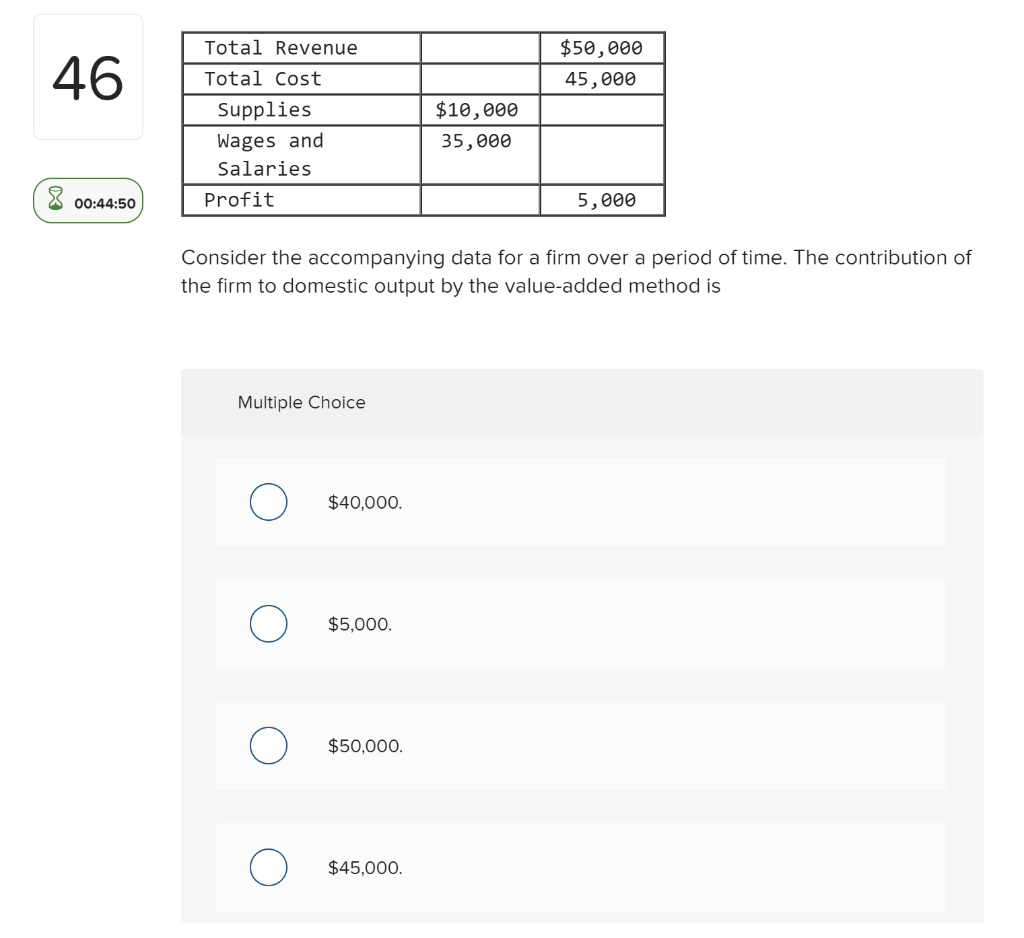Click the $40,000 answer row
The image size is (1024, 938).
tap(580, 502)
